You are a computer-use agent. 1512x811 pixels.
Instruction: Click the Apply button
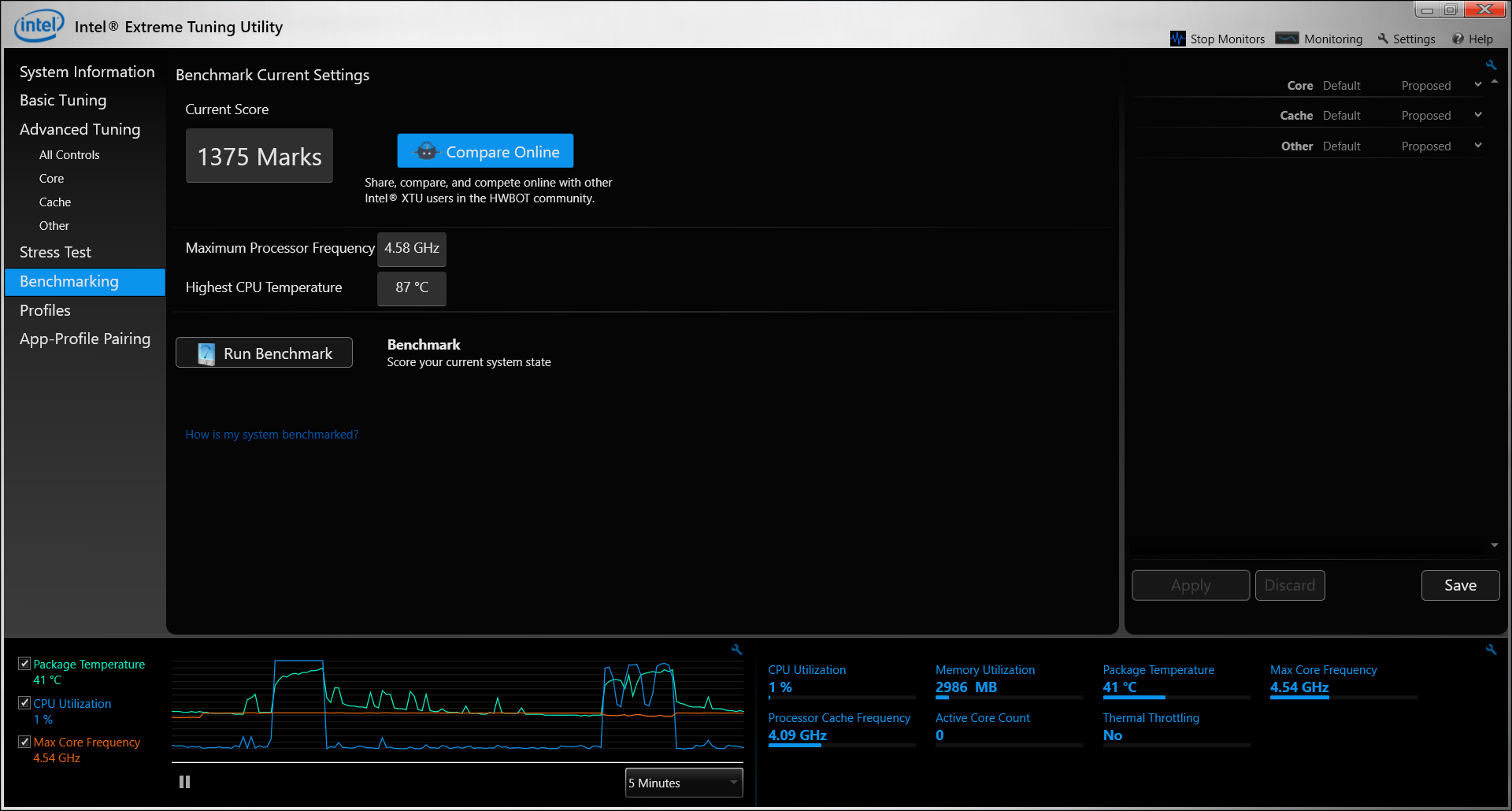(x=1191, y=585)
